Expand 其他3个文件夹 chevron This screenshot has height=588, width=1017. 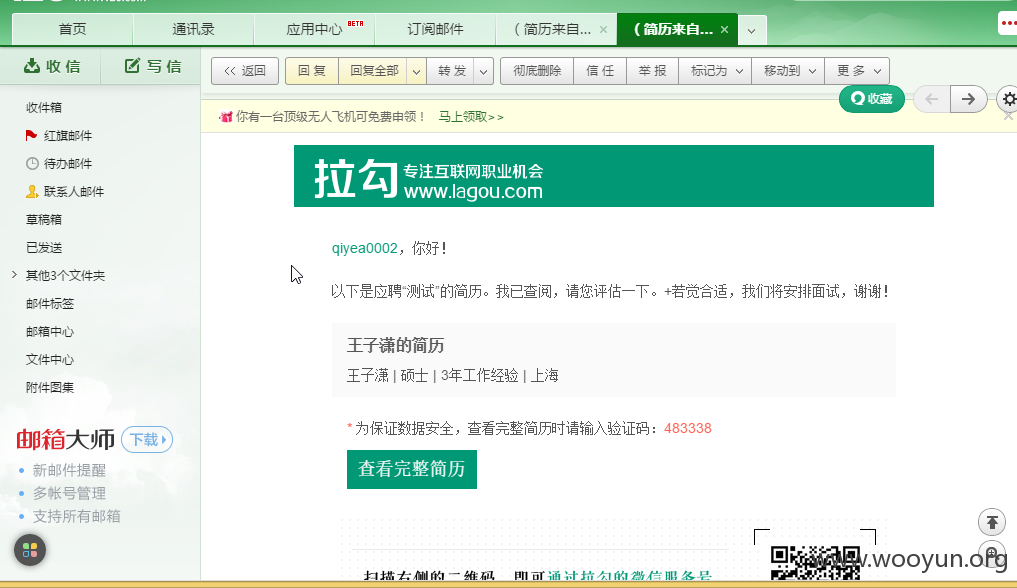point(14,275)
